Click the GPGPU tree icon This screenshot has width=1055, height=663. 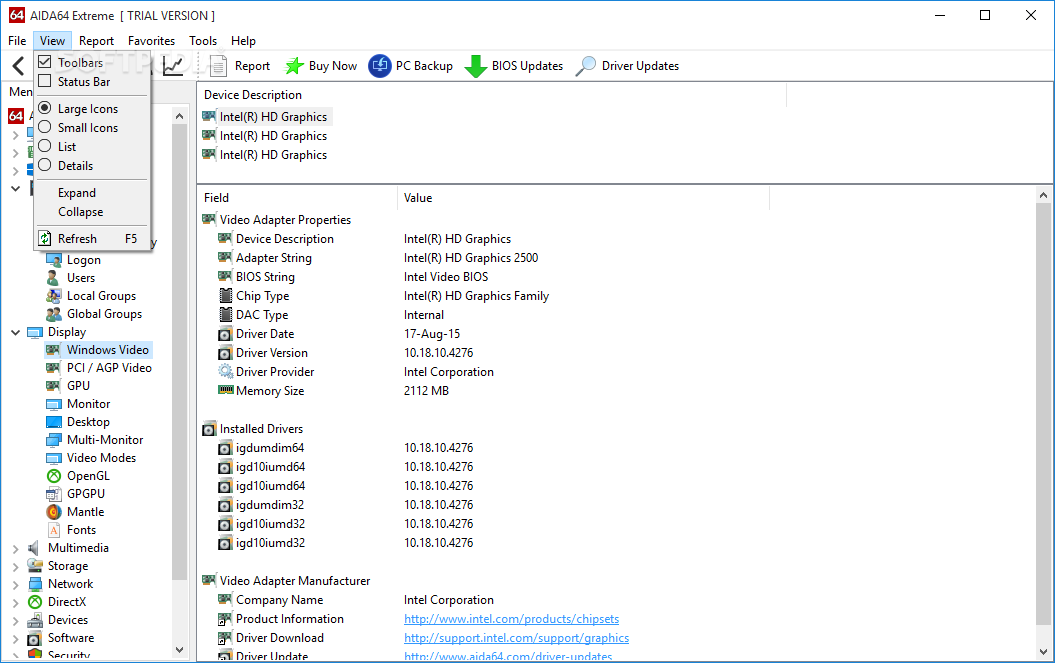coord(54,494)
